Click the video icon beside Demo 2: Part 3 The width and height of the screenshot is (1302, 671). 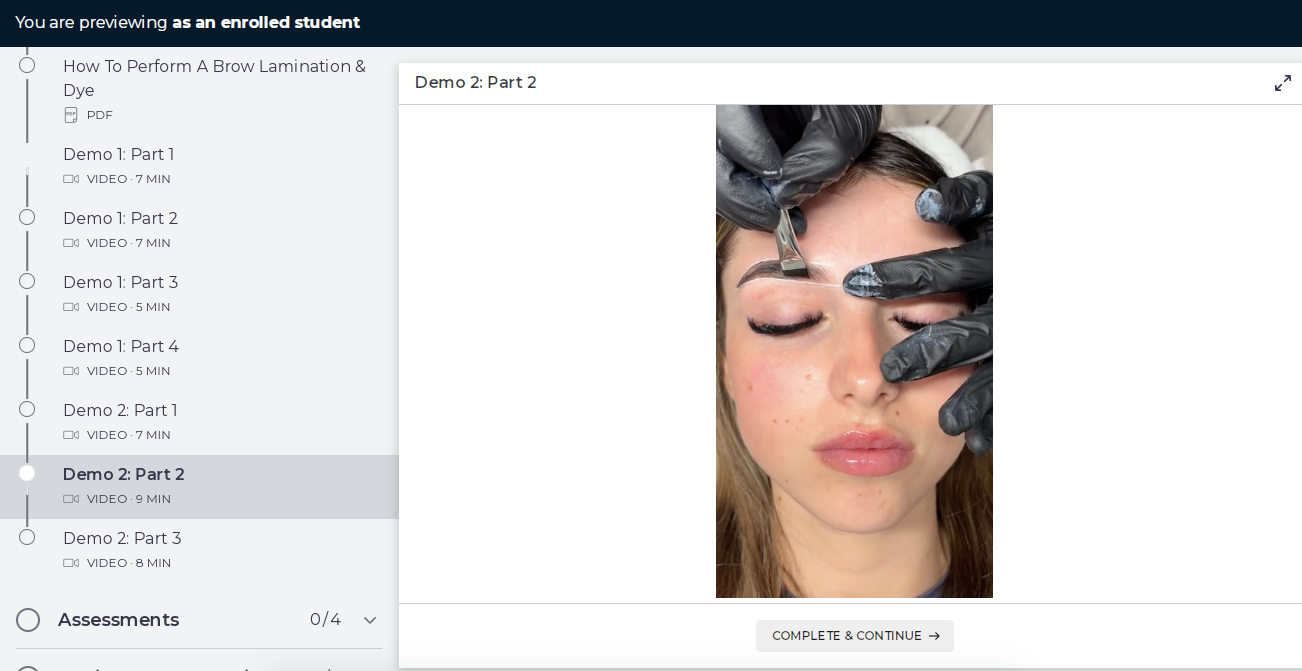tap(71, 563)
